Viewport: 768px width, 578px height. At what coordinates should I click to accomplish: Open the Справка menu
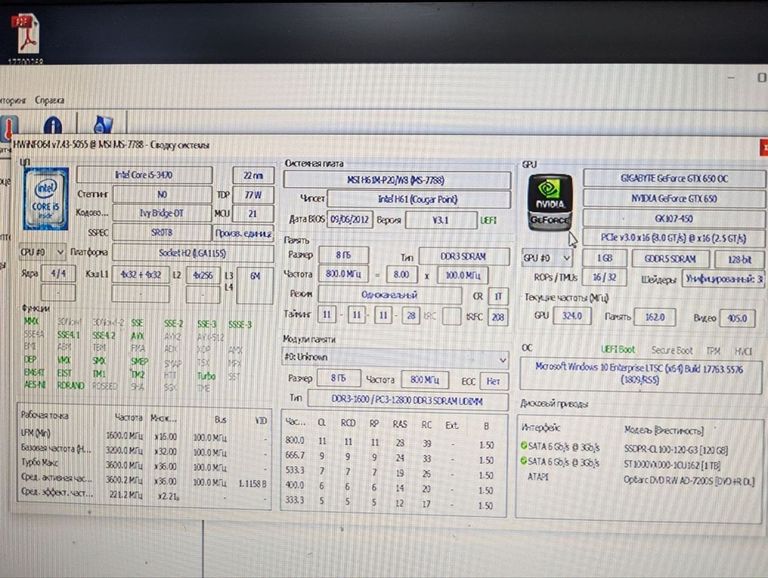pyautogui.click(x=49, y=99)
